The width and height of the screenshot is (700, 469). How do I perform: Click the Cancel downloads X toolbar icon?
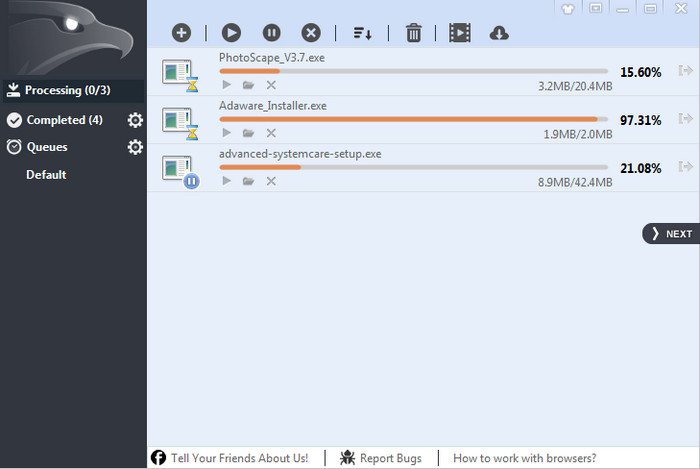tap(311, 33)
